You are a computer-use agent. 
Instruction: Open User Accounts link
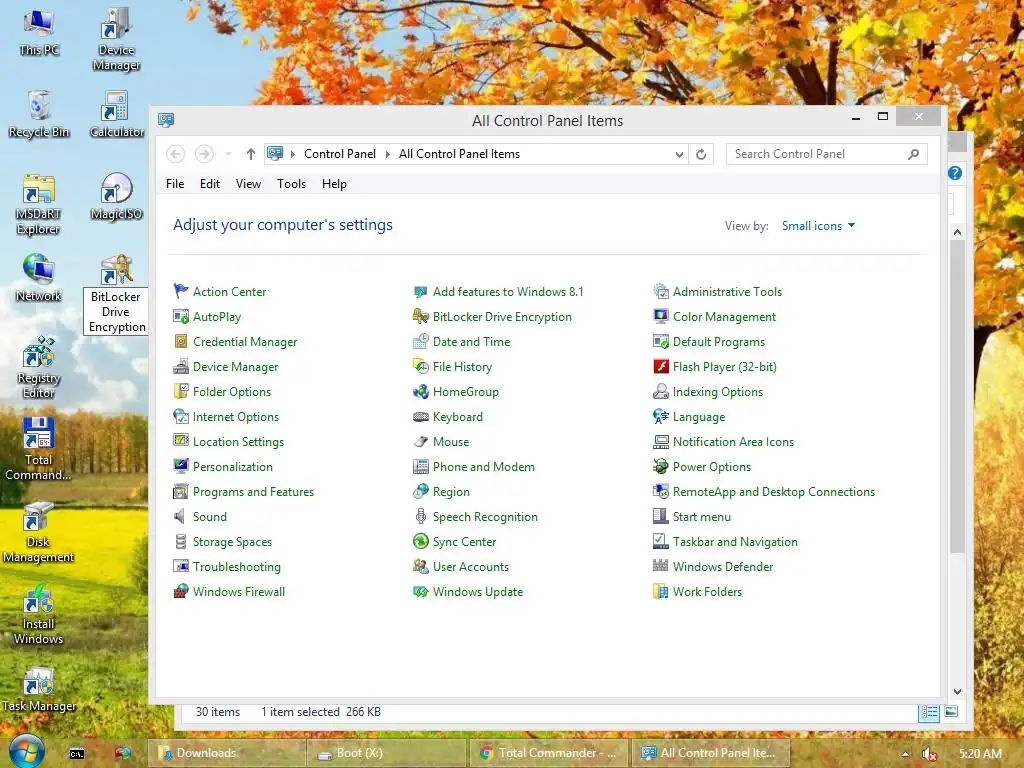tap(471, 567)
